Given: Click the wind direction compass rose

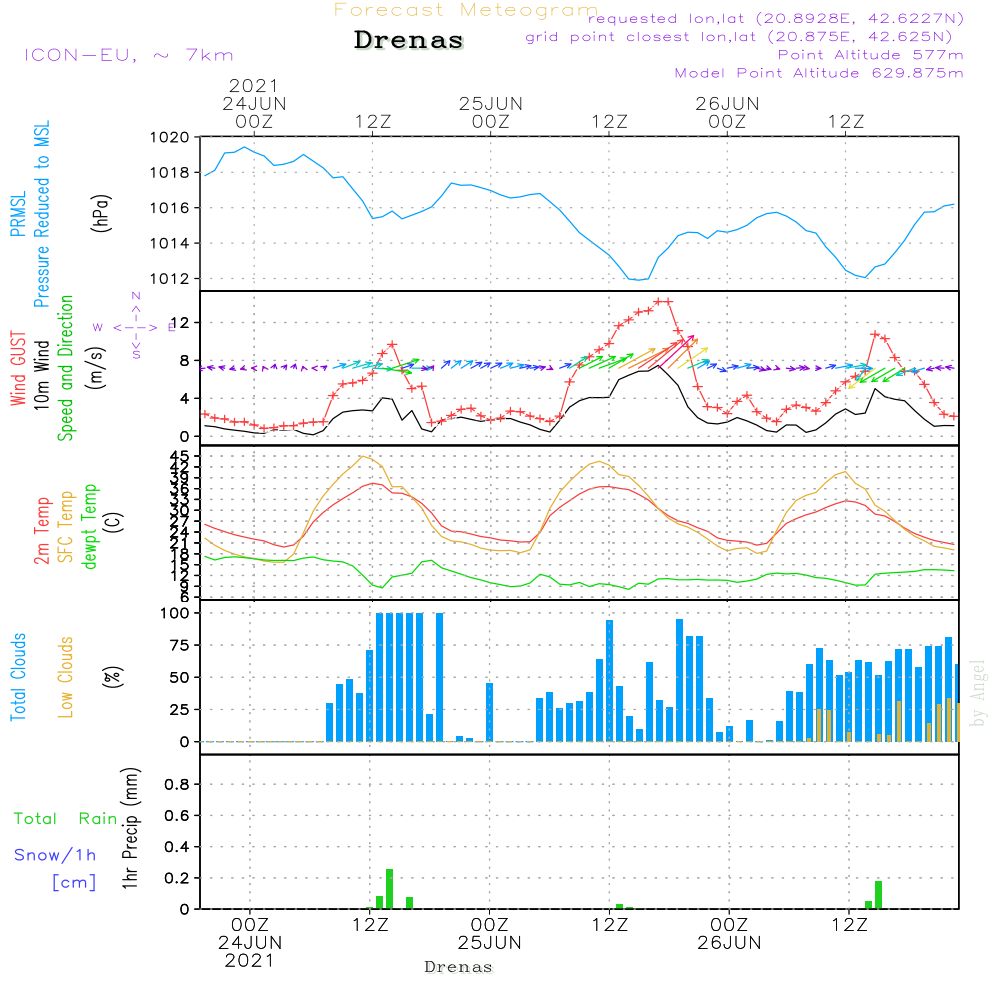Looking at the screenshot, I should pos(135,326).
